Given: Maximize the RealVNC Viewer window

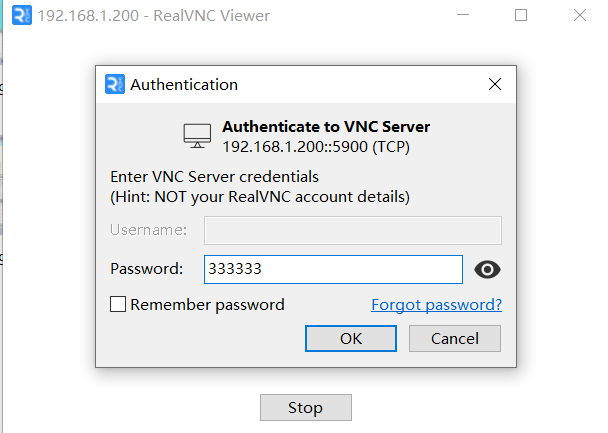Looking at the screenshot, I should [x=521, y=16].
